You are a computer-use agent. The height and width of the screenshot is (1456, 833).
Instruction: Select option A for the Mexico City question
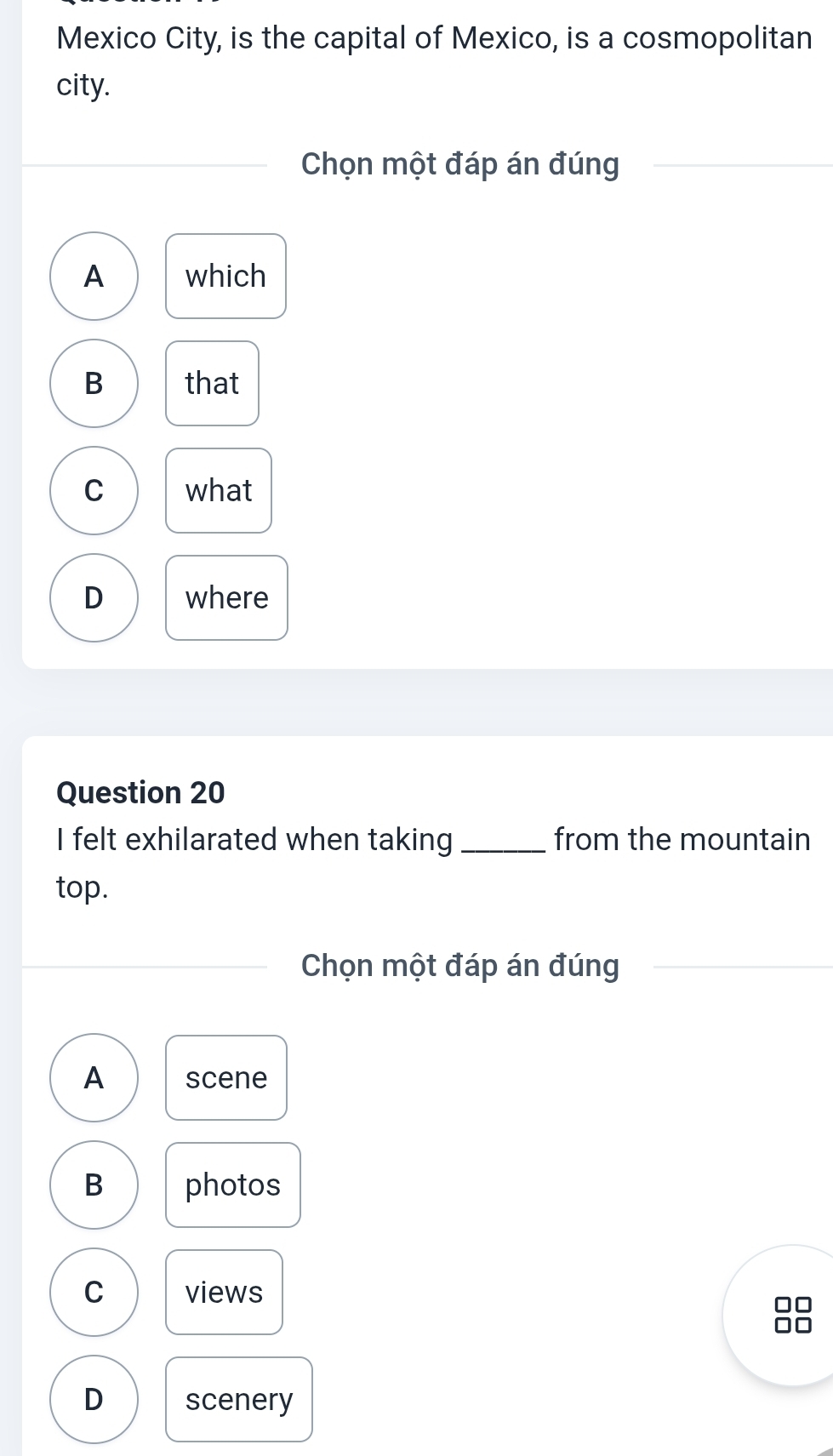94,276
